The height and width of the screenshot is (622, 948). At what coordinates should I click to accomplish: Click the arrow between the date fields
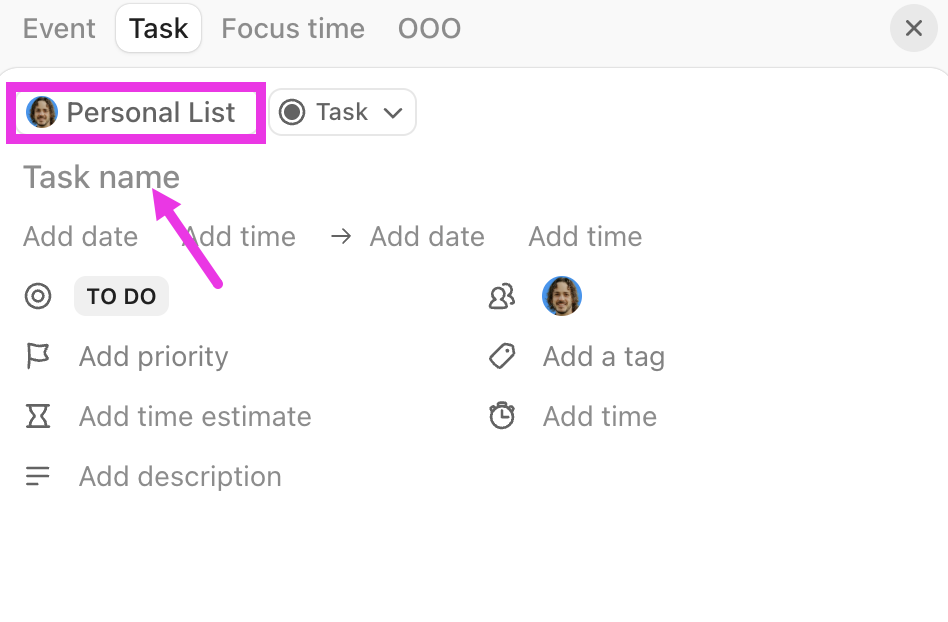340,236
